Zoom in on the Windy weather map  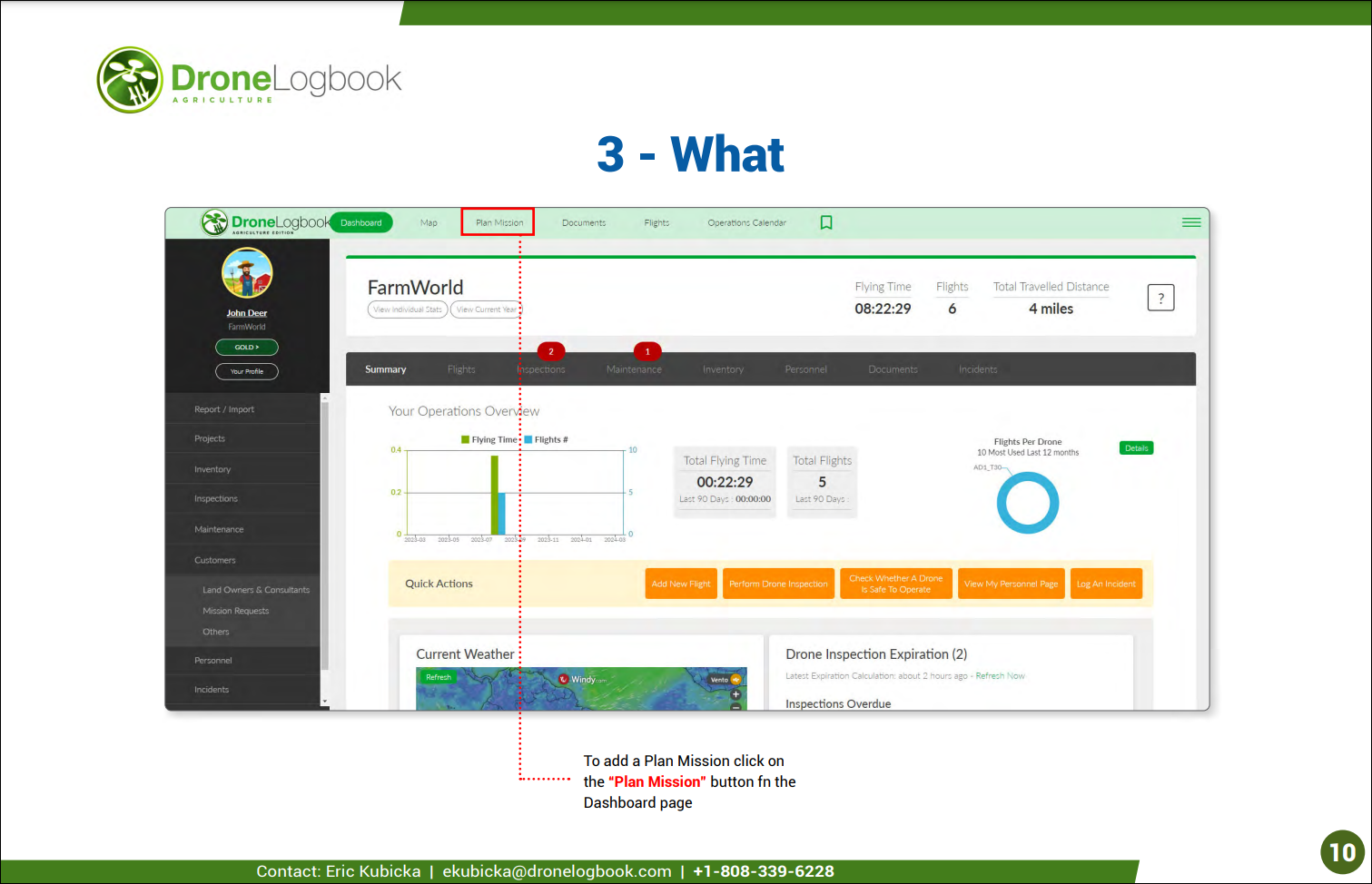click(x=735, y=694)
